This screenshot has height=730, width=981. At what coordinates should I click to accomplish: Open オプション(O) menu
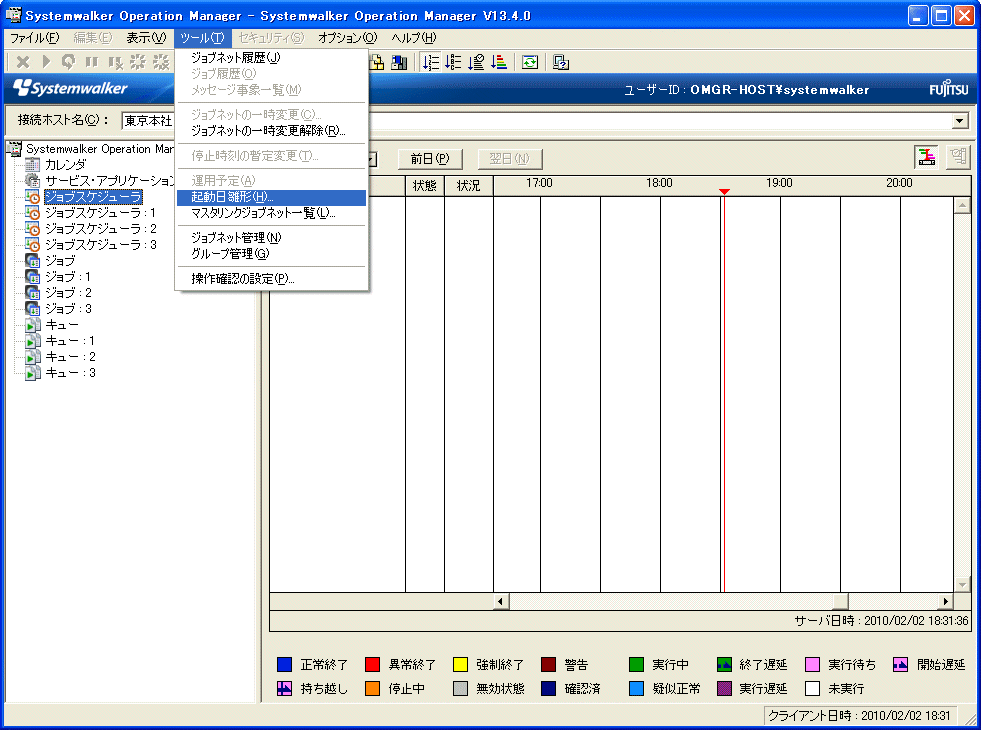(x=348, y=38)
